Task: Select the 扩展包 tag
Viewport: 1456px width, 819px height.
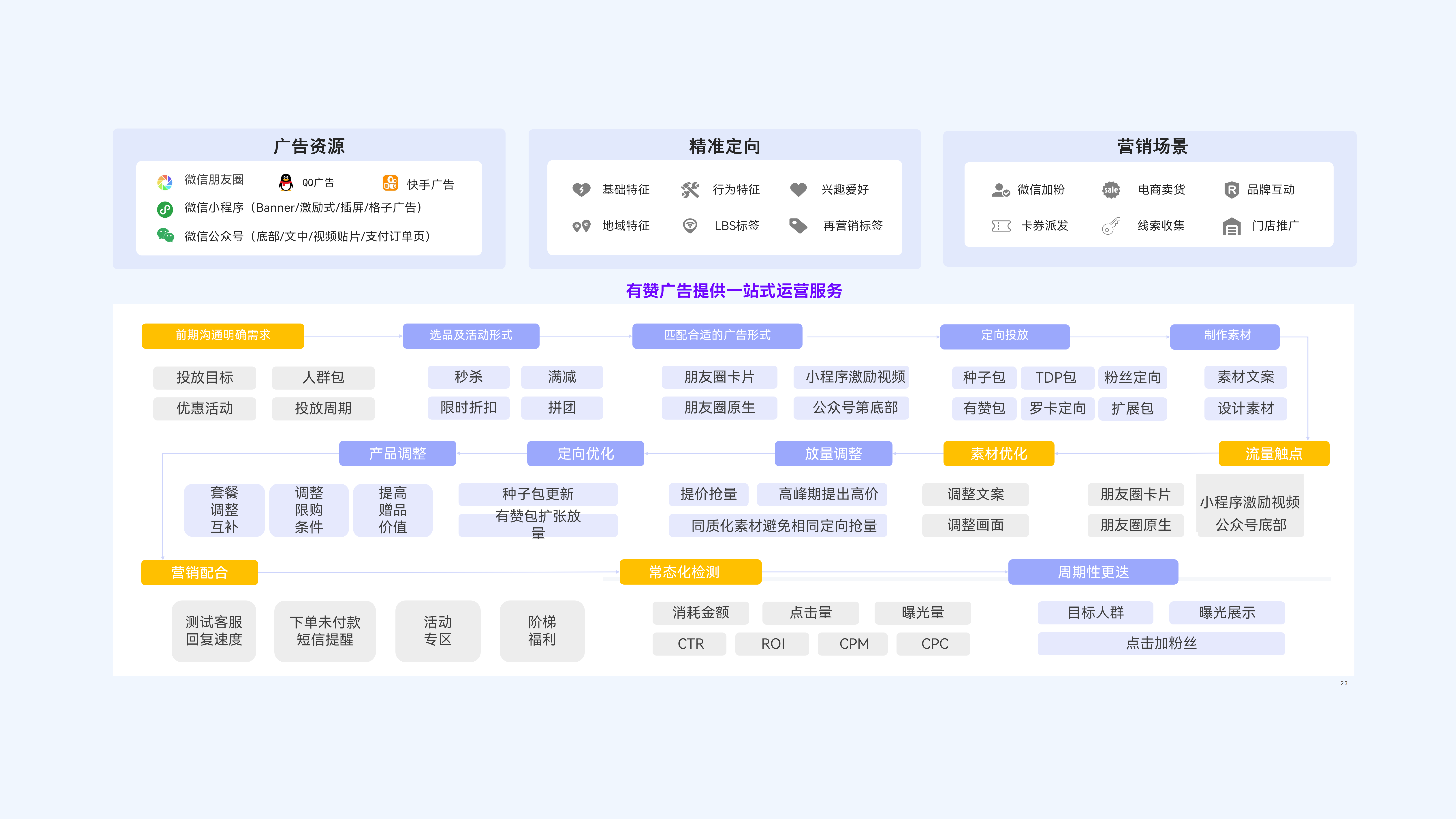Action: point(1132,409)
